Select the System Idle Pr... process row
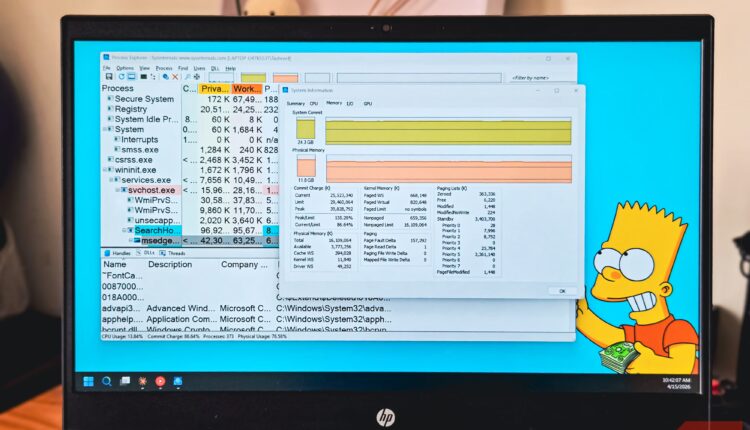The image size is (750, 430). click(x=189, y=119)
